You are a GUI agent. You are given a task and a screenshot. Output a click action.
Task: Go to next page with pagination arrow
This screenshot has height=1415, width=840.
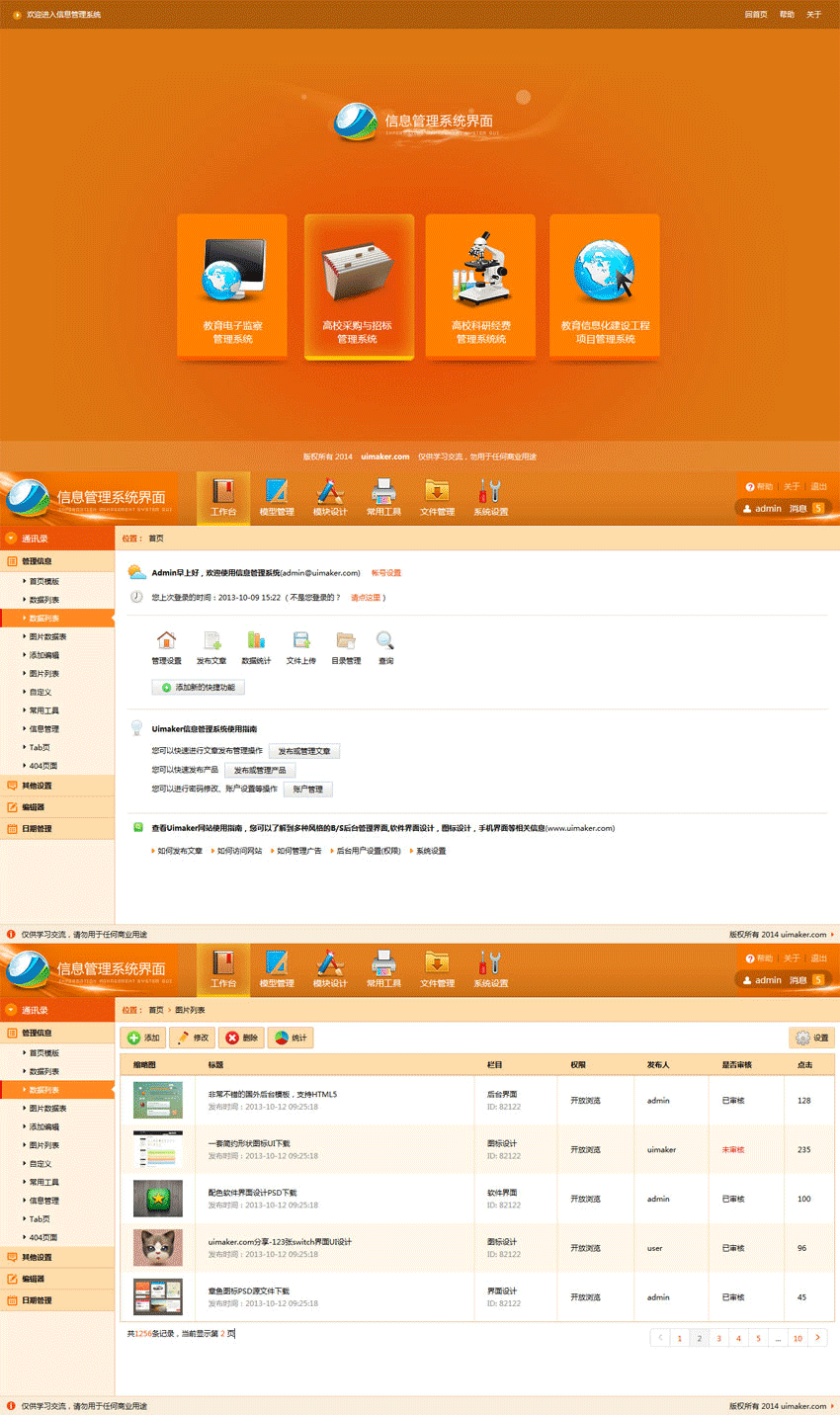pyautogui.click(x=817, y=1338)
